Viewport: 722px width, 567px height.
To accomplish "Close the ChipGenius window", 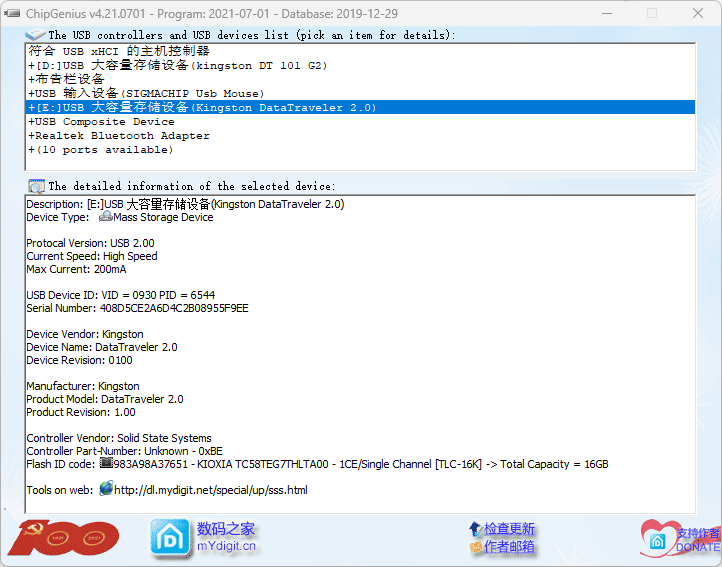I will pyautogui.click(x=698, y=13).
